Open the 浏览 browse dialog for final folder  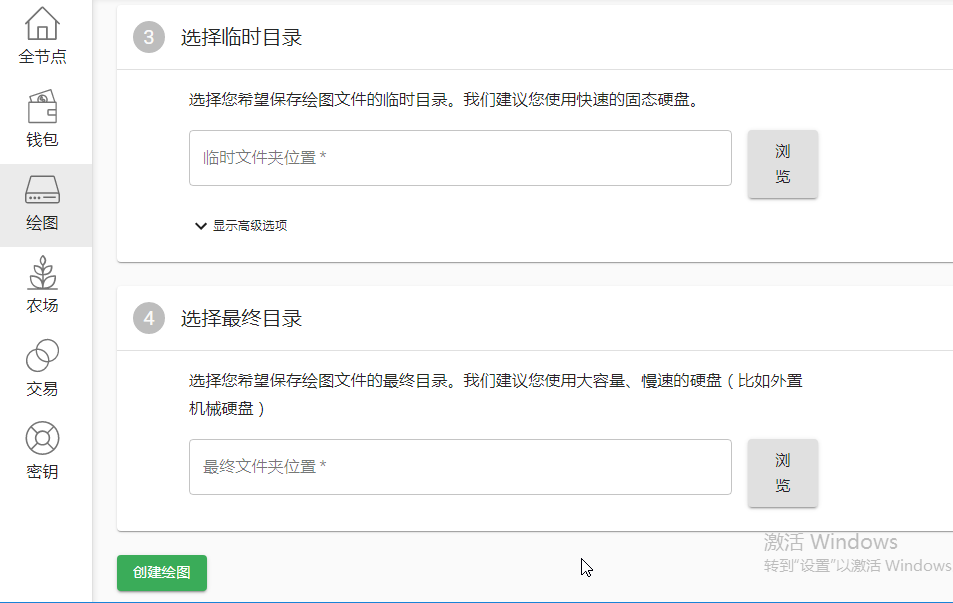coord(782,473)
